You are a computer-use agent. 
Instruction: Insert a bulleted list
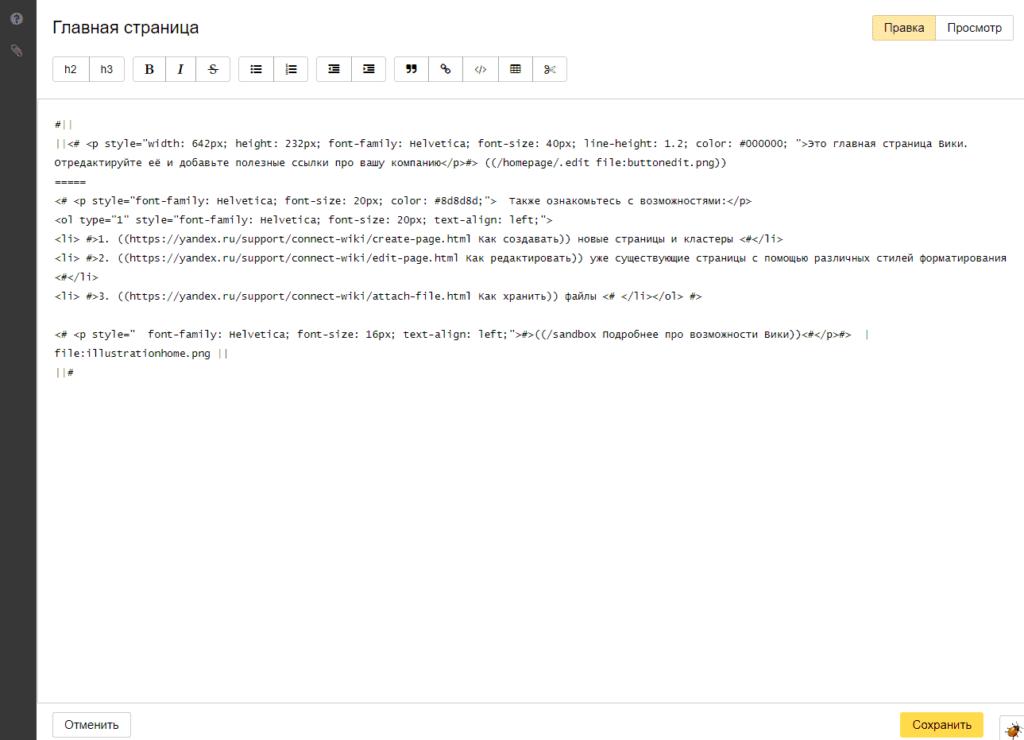(x=256, y=69)
